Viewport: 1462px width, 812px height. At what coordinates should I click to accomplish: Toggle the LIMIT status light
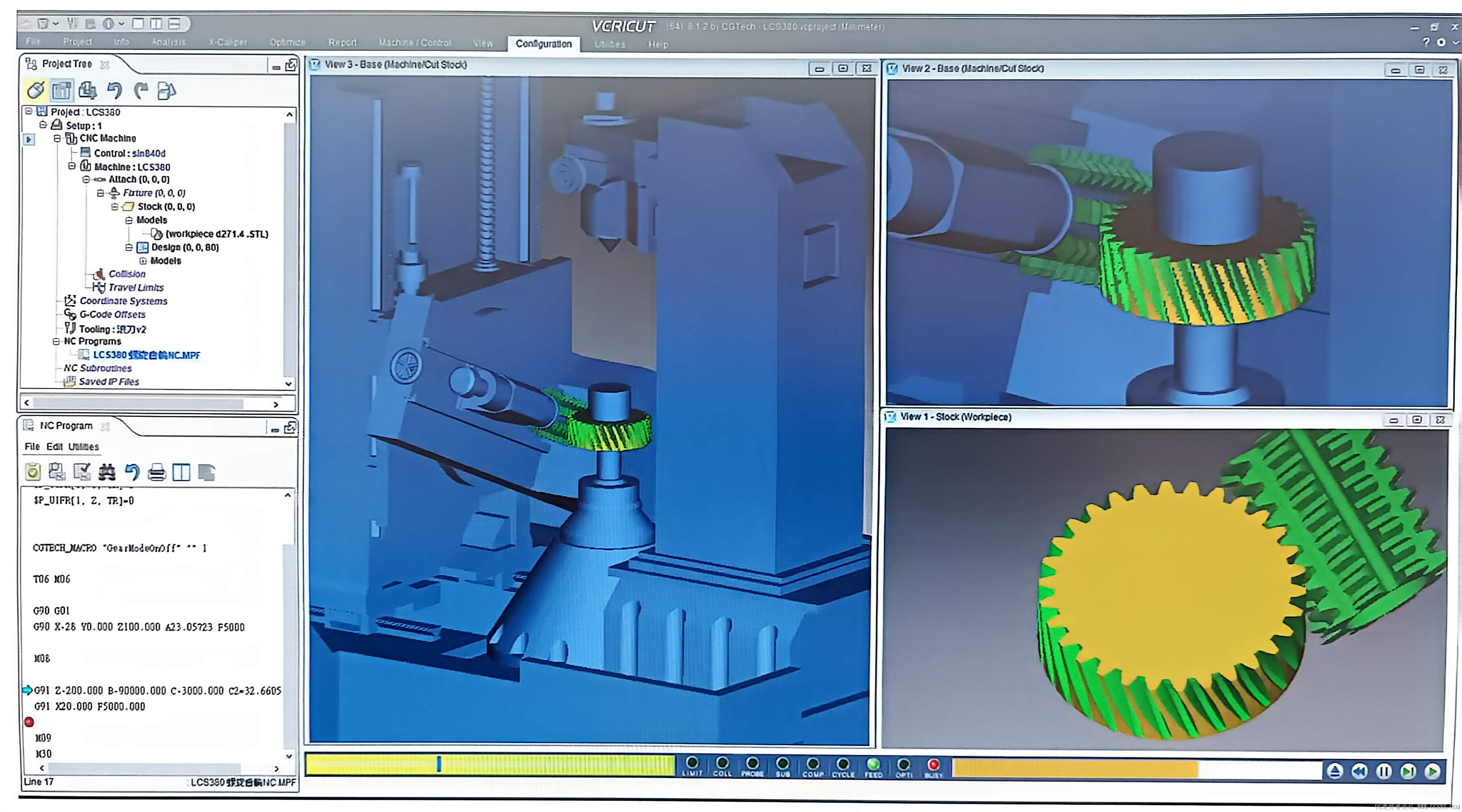point(692,763)
